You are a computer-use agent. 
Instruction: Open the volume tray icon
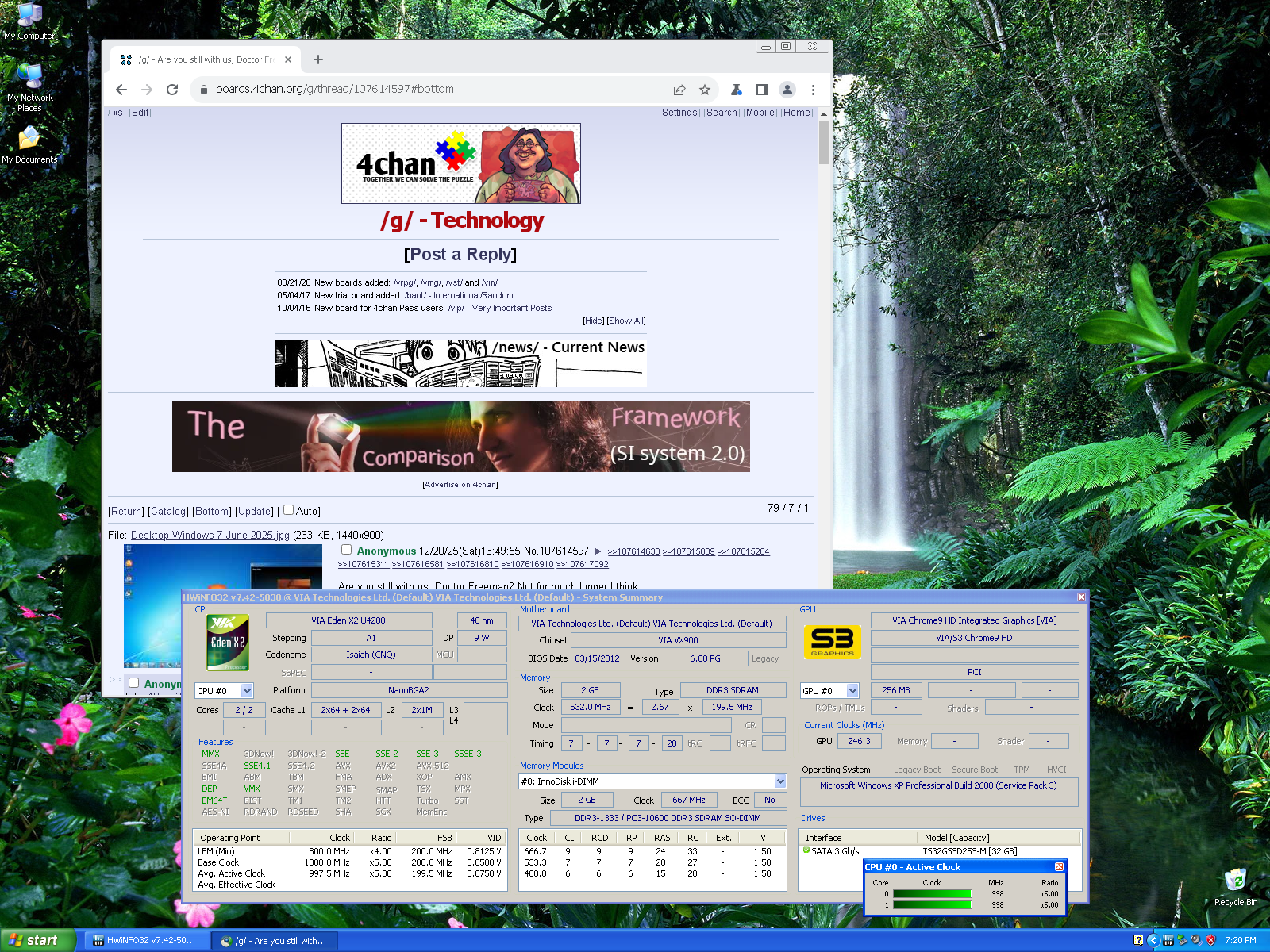(1196, 941)
